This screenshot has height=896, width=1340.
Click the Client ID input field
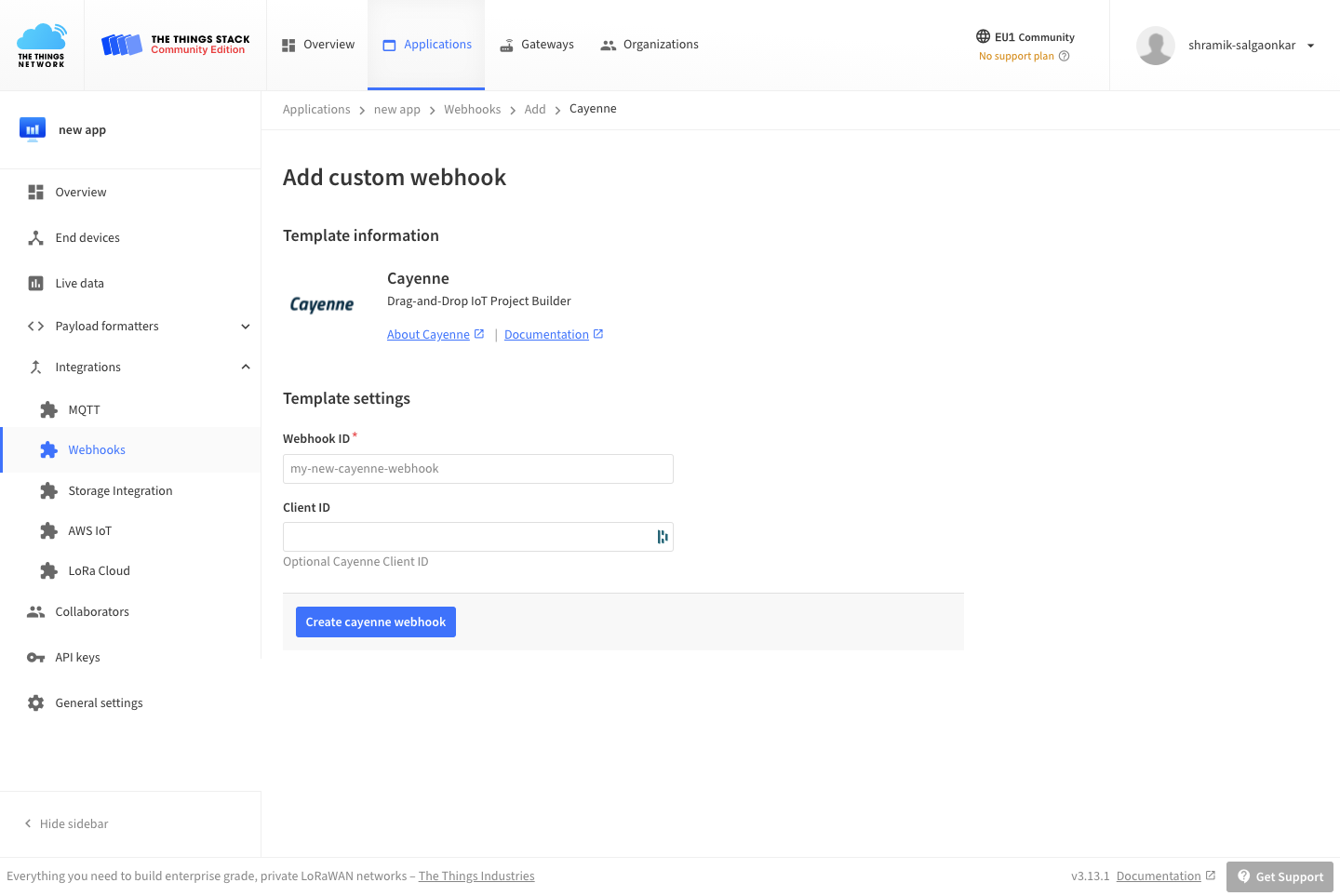coord(478,537)
